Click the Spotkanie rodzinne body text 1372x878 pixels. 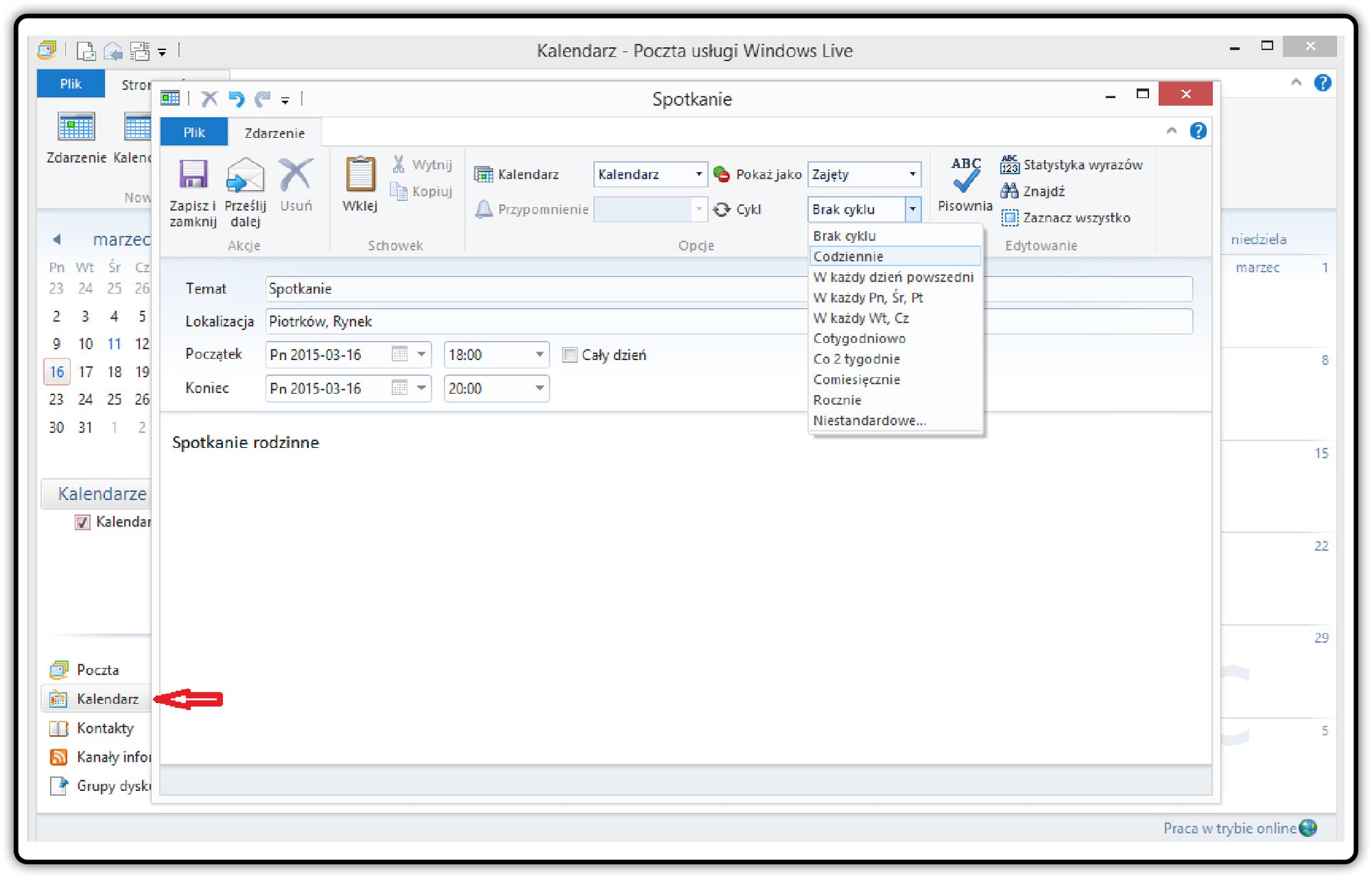(x=246, y=442)
